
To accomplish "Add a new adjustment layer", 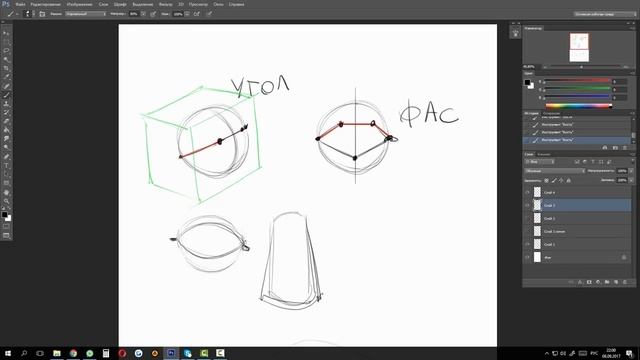I will (598, 282).
